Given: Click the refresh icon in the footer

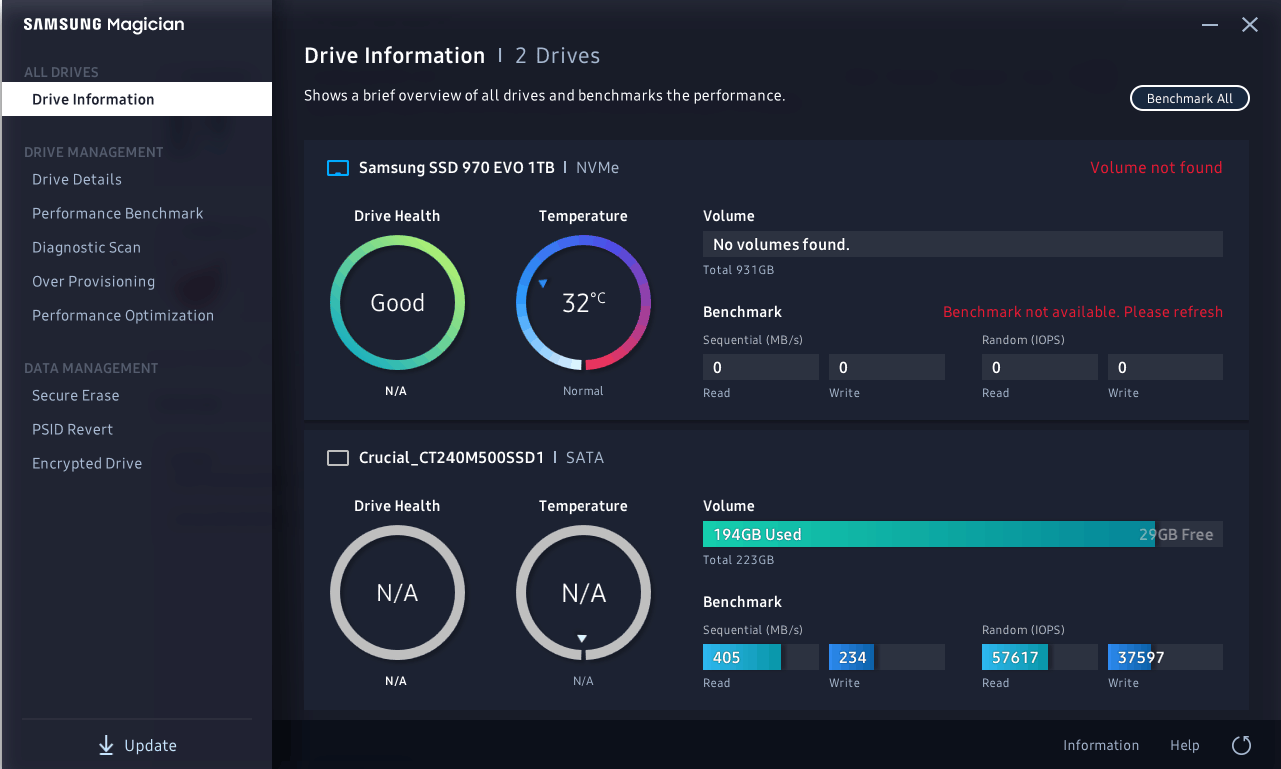Looking at the screenshot, I should [x=1242, y=745].
